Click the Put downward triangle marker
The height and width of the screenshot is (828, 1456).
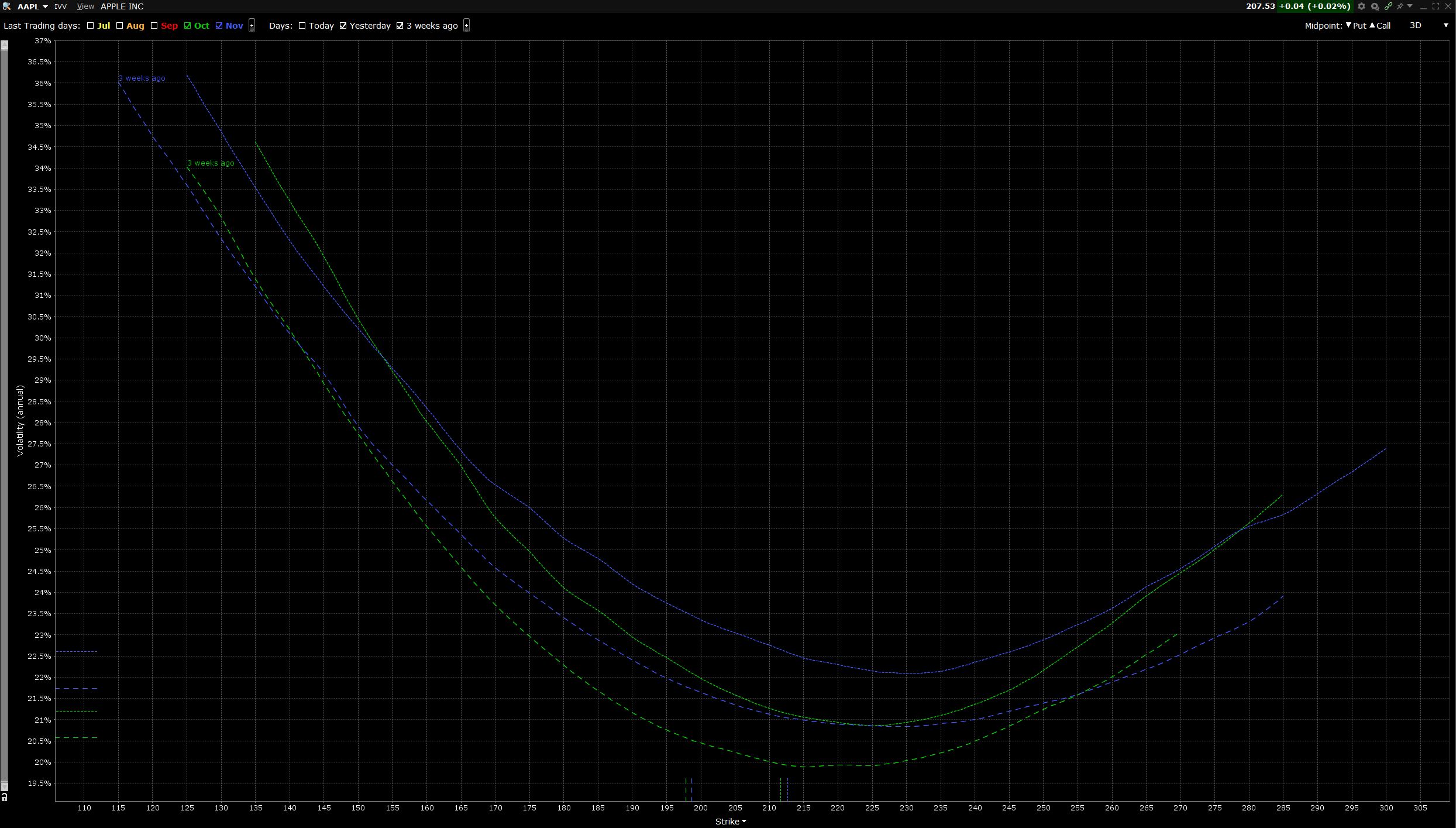[1348, 25]
